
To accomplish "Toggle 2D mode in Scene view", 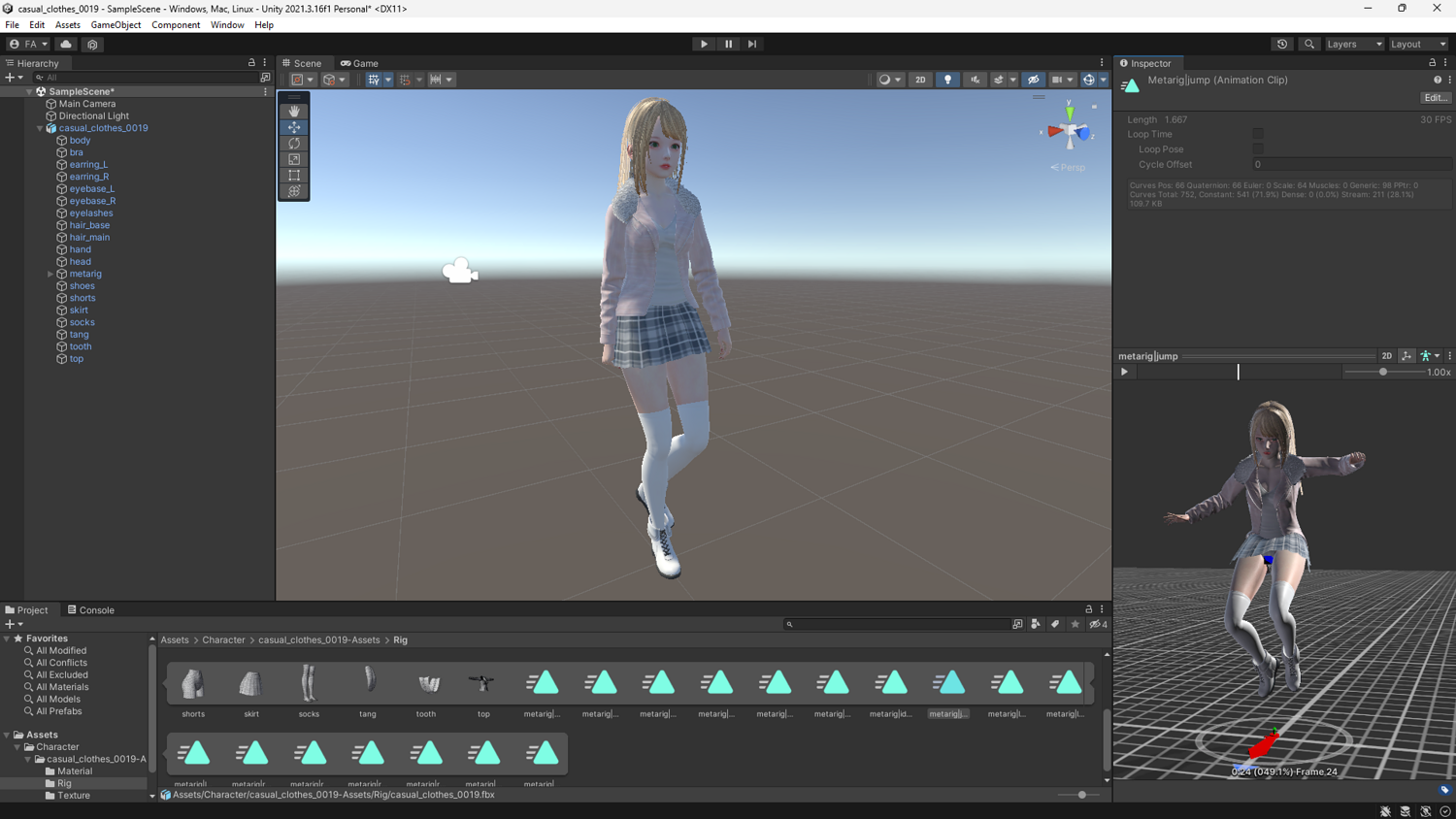I will point(920,80).
